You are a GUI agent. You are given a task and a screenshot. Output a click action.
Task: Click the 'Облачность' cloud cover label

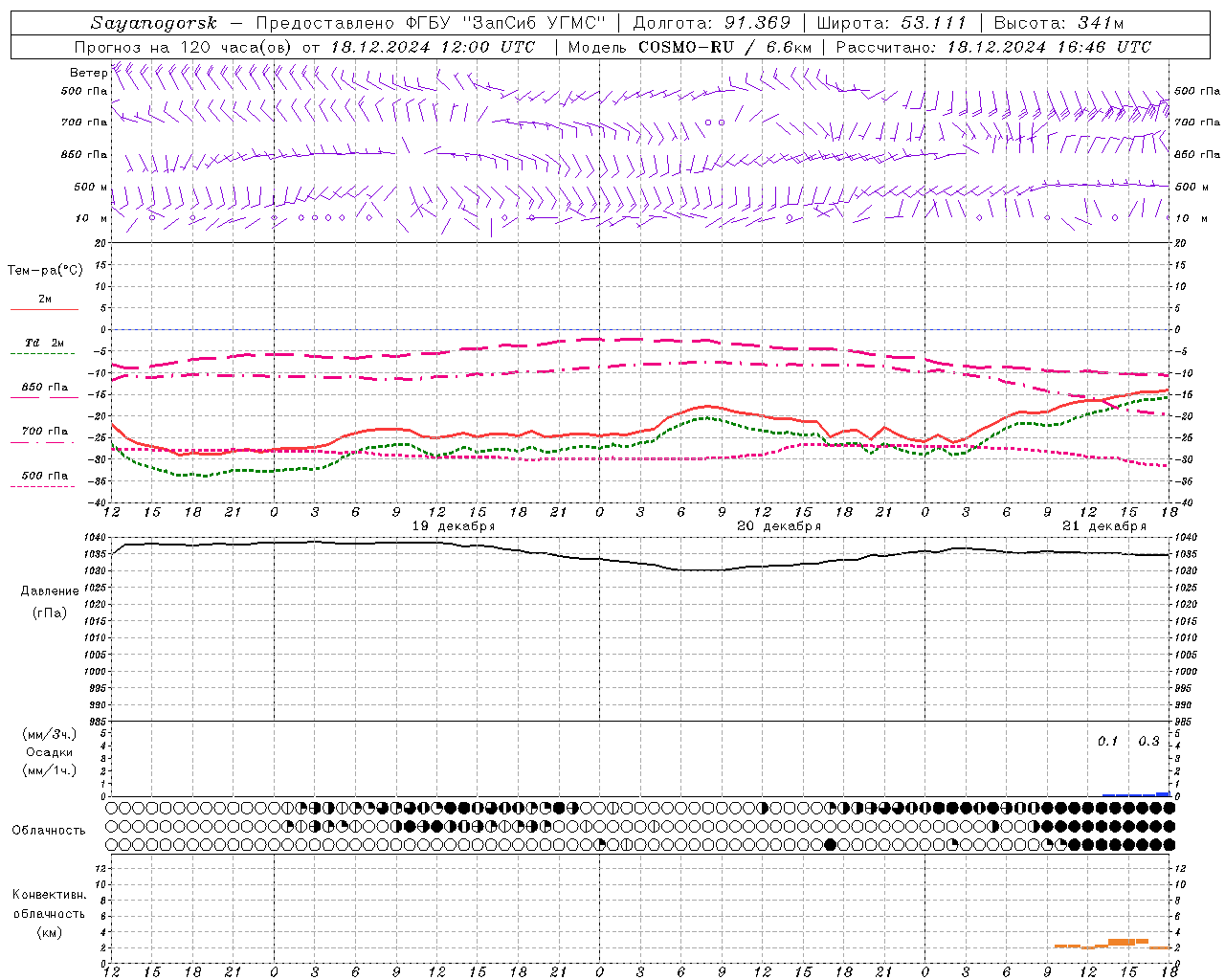click(x=49, y=831)
